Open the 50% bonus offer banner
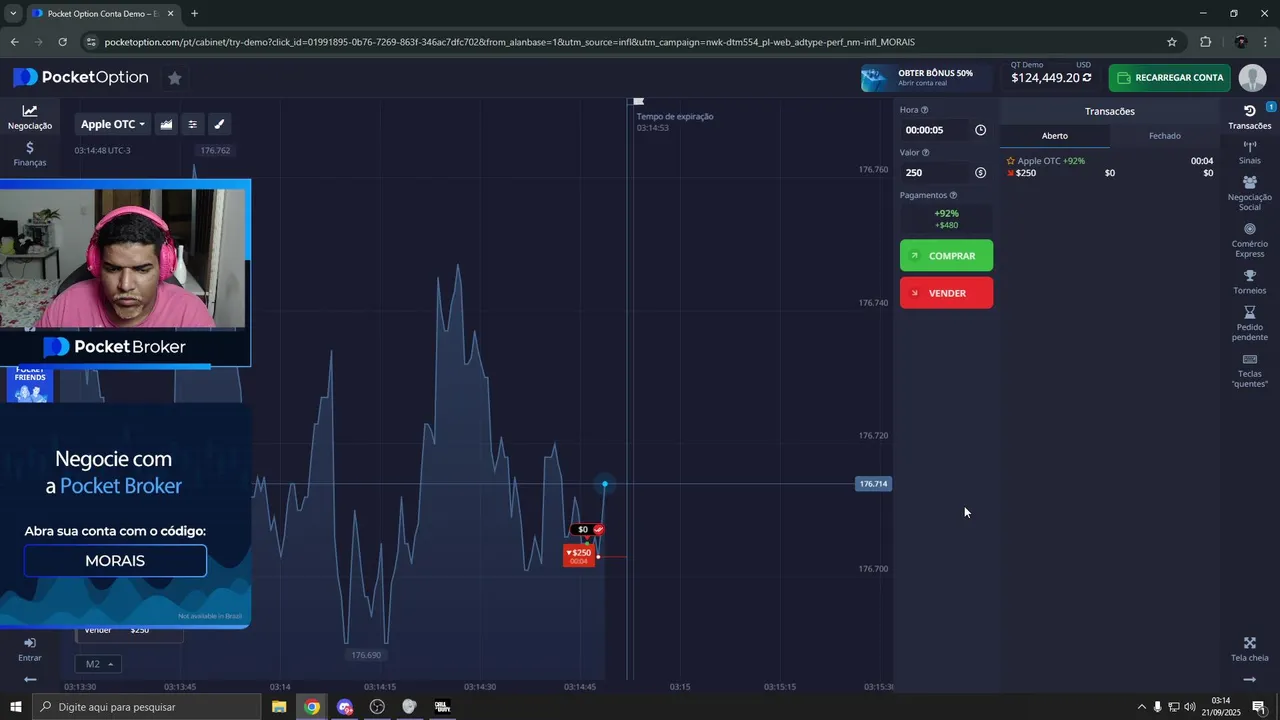 point(926,78)
